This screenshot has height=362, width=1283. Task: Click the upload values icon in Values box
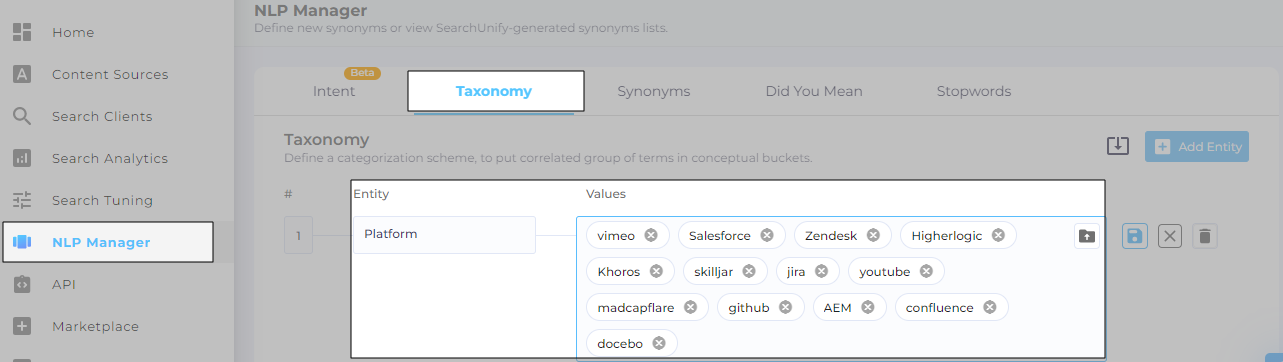coord(1087,236)
